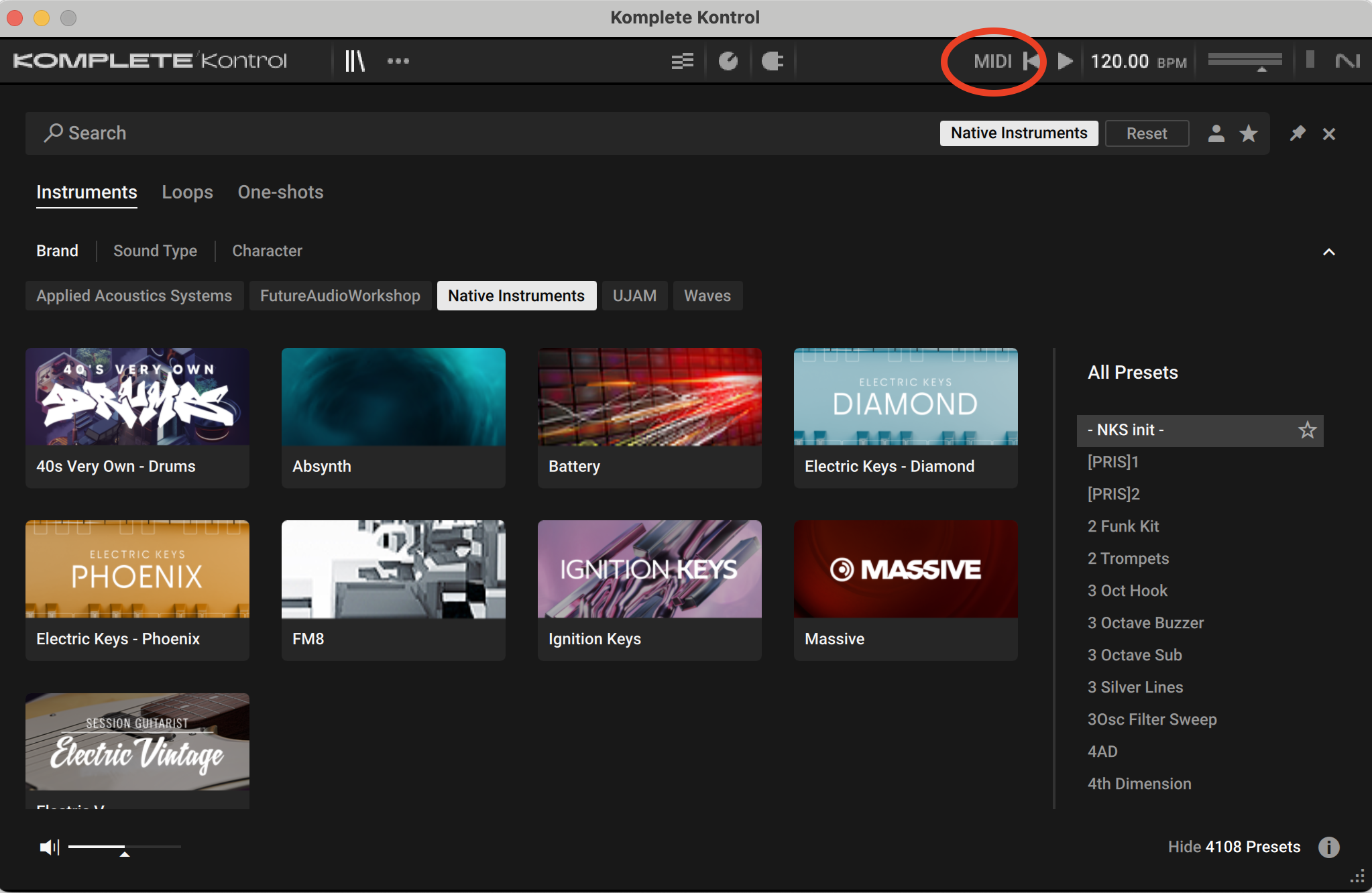The width and height of the screenshot is (1372, 893).
Task: Open Electric Keys - Phoenix tile
Action: (137, 590)
